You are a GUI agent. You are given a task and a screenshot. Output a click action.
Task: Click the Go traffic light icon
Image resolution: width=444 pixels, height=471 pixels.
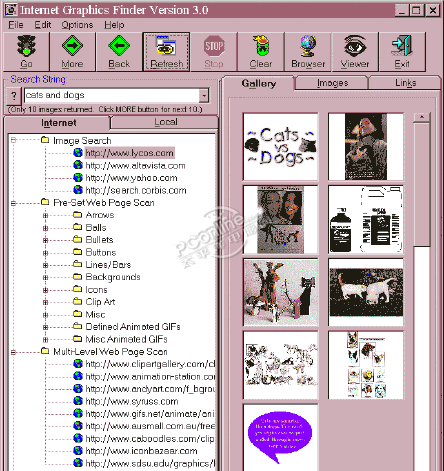[26, 46]
